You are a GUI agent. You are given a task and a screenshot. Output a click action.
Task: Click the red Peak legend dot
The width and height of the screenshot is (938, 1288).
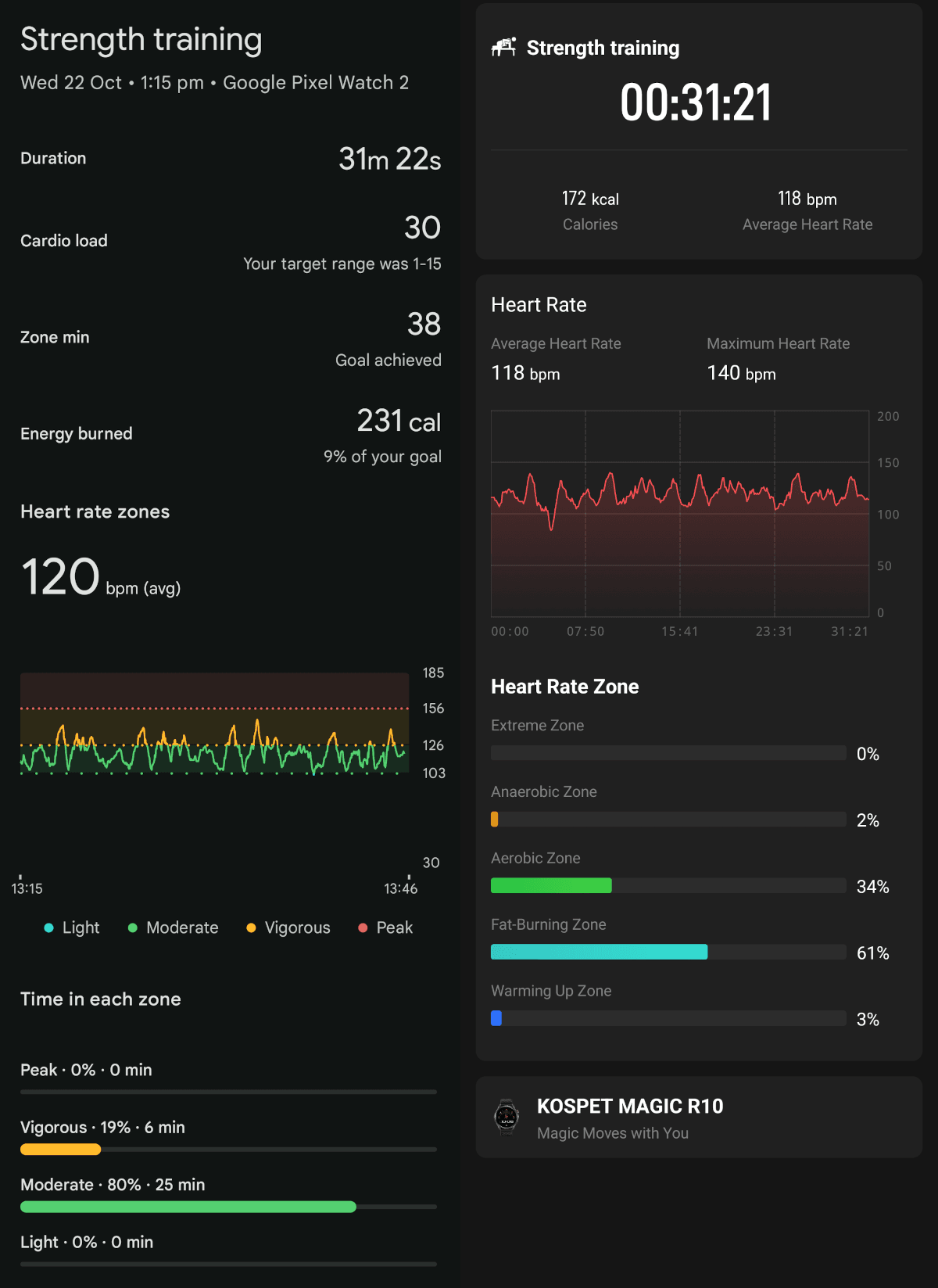point(363,927)
